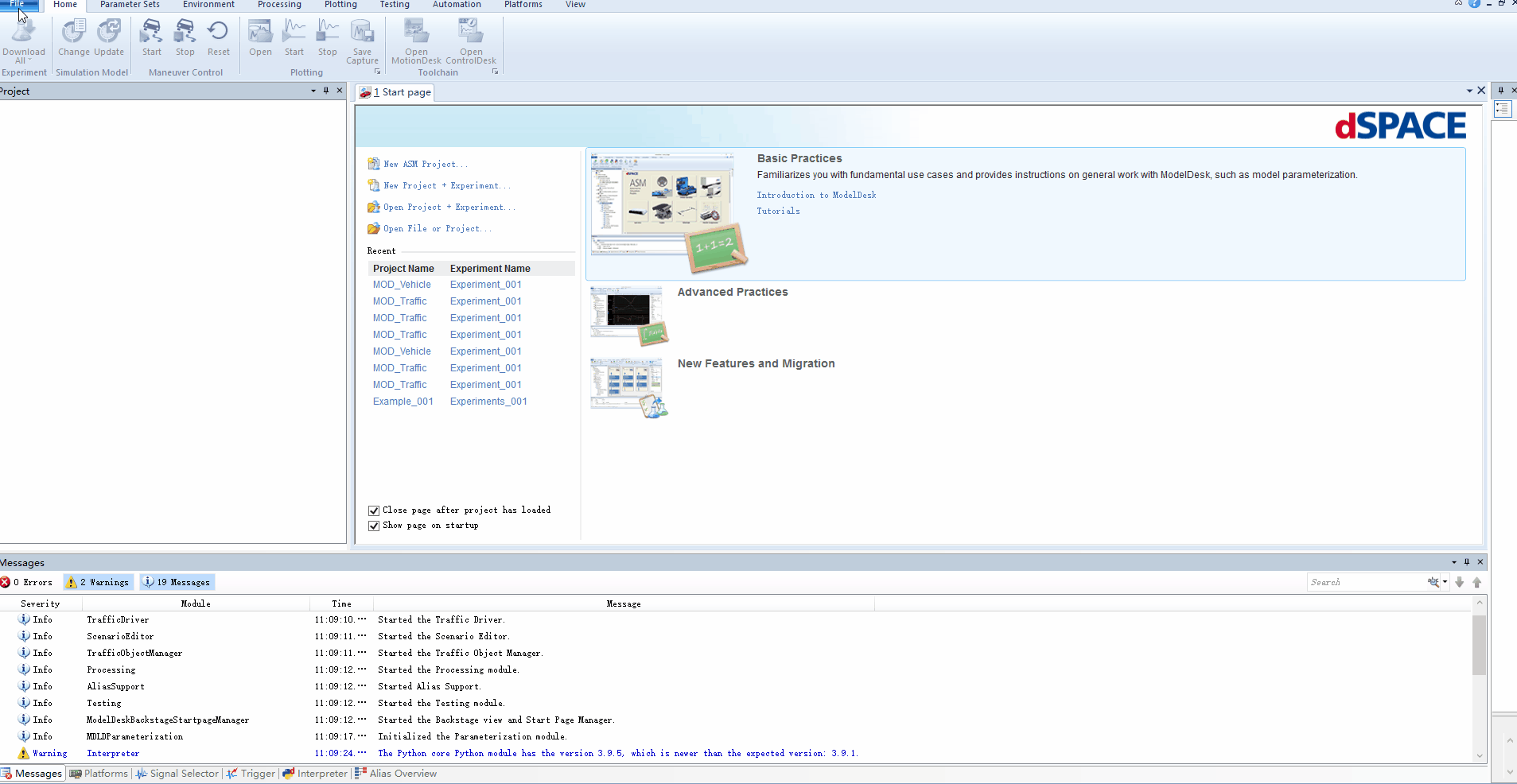Switch to the Testing ribbon tab
The width and height of the screenshot is (1517, 784).
click(395, 5)
